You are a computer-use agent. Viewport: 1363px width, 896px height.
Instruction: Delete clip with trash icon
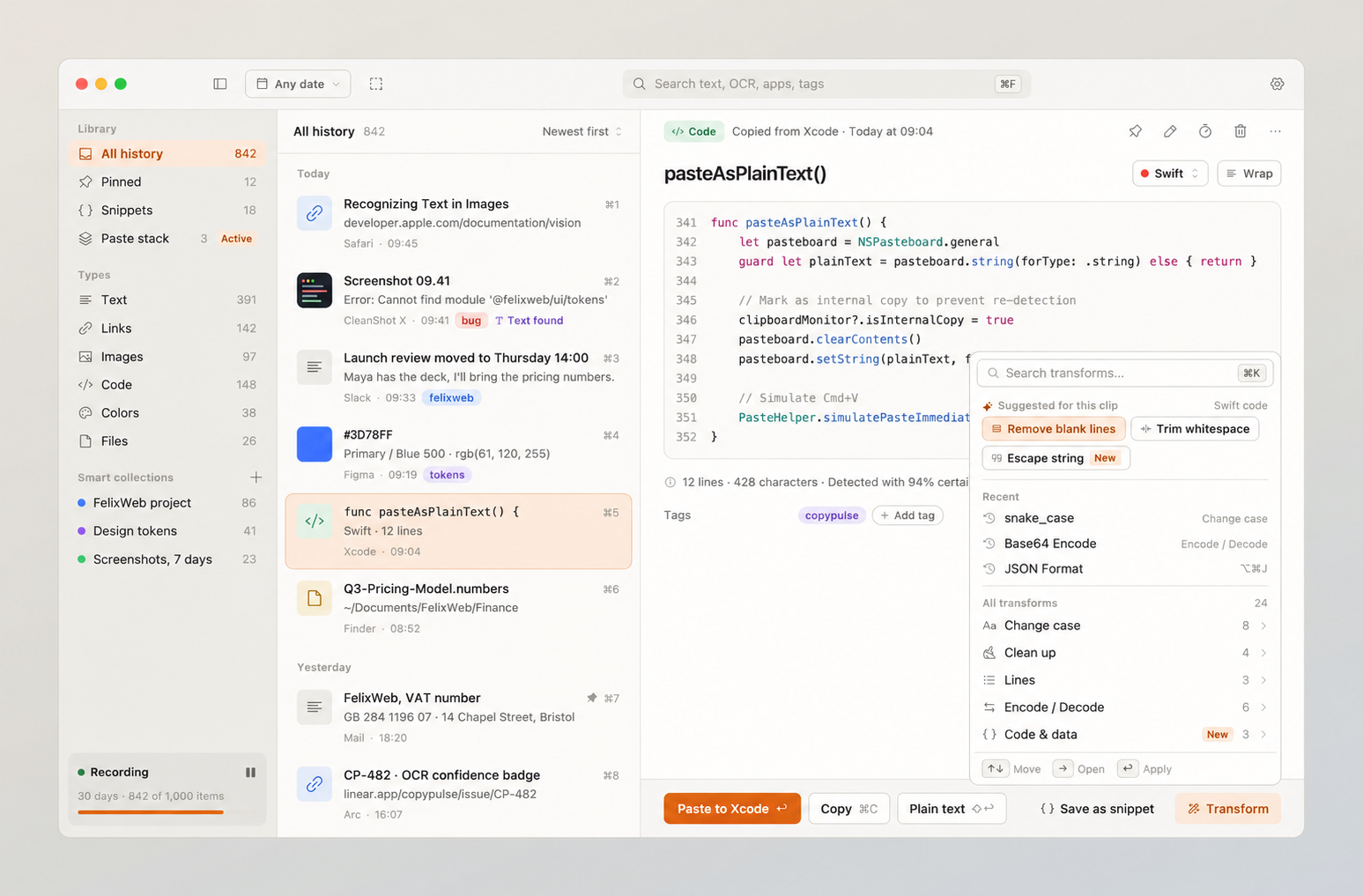(1241, 131)
